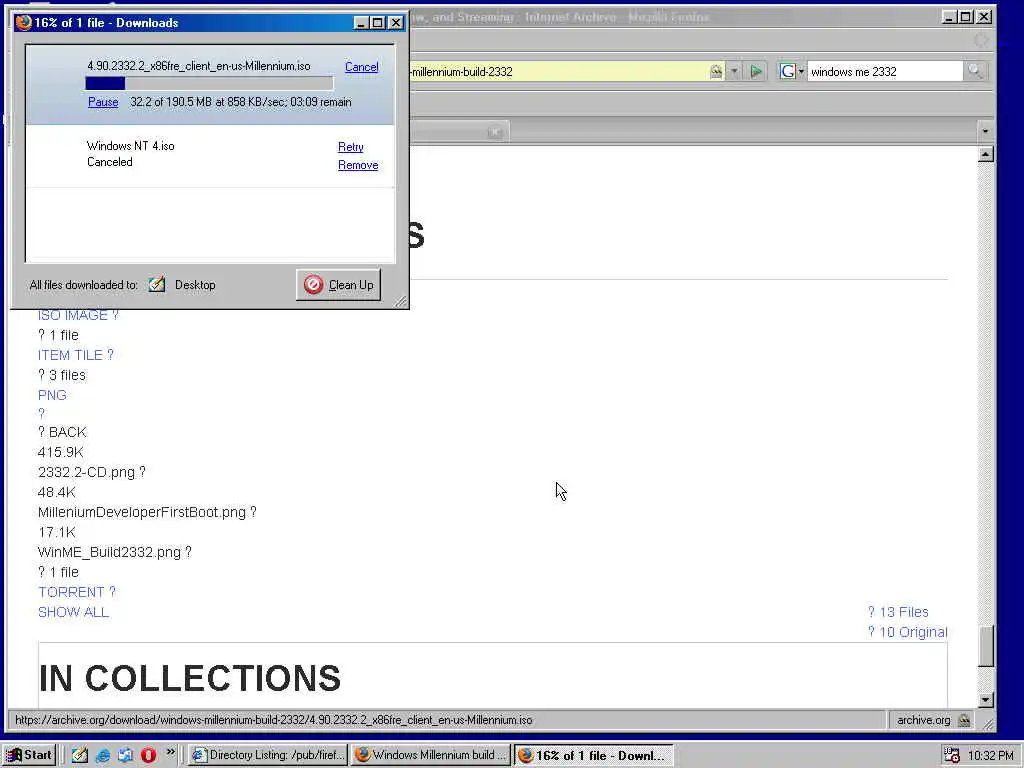The width and height of the screenshot is (1024, 768).
Task: Cancel the Millennium.iso download
Action: [x=361, y=67]
